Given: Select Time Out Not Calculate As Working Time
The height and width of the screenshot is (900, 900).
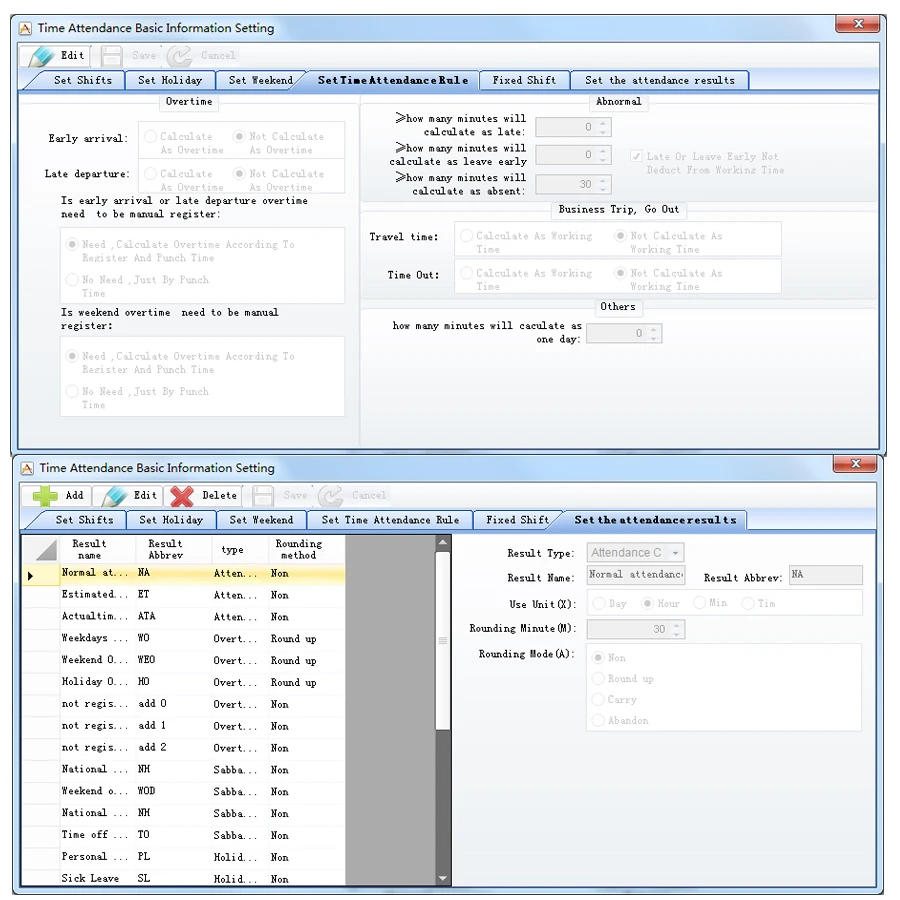Looking at the screenshot, I should tap(620, 273).
